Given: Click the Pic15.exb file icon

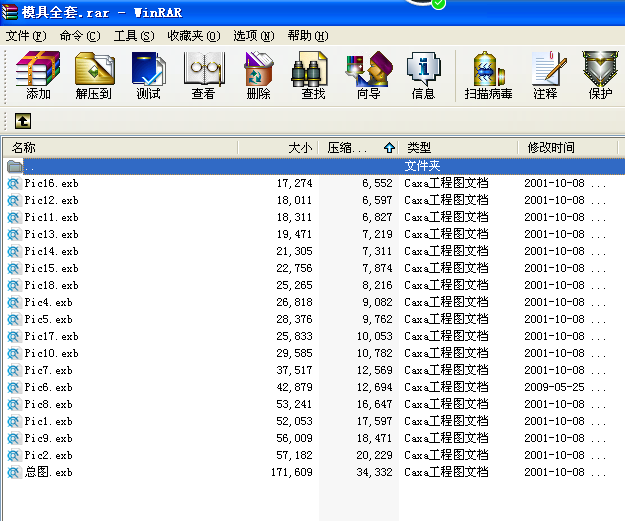Looking at the screenshot, I should point(14,268).
